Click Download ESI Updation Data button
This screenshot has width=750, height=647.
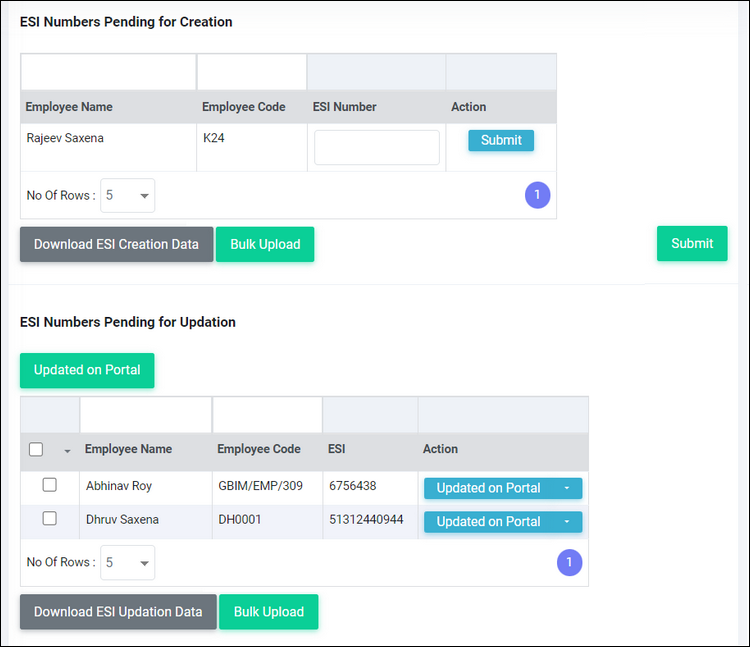coord(118,612)
